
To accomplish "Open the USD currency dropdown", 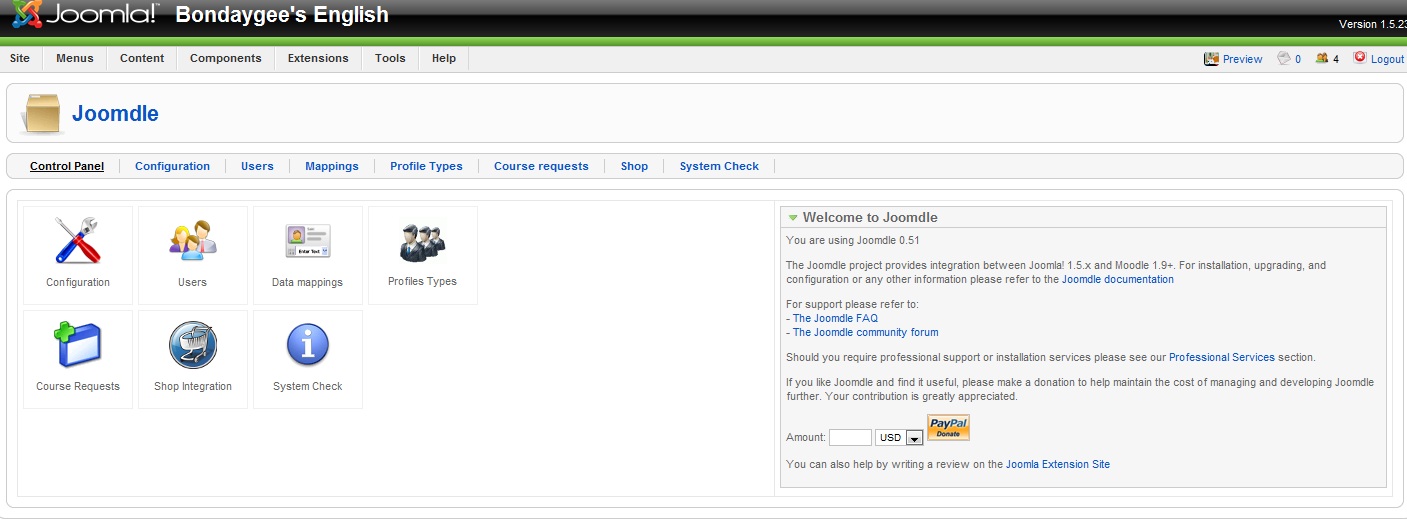I will coord(913,438).
